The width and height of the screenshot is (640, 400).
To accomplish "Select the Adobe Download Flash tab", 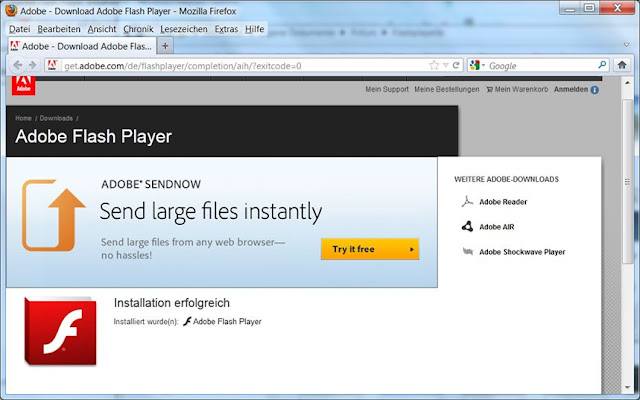I will click(82, 46).
